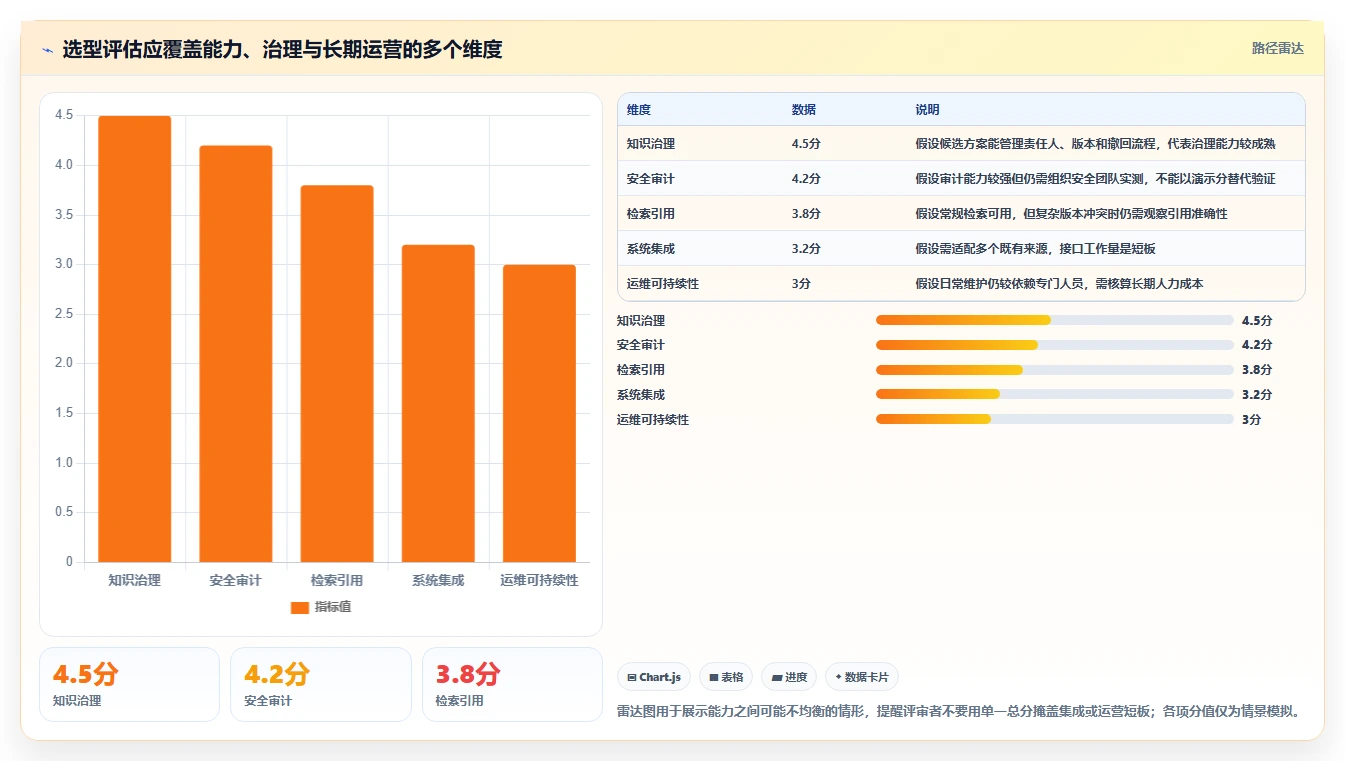Click the lightning icon beside the slide title
The image size is (1345, 761).
pos(47,49)
